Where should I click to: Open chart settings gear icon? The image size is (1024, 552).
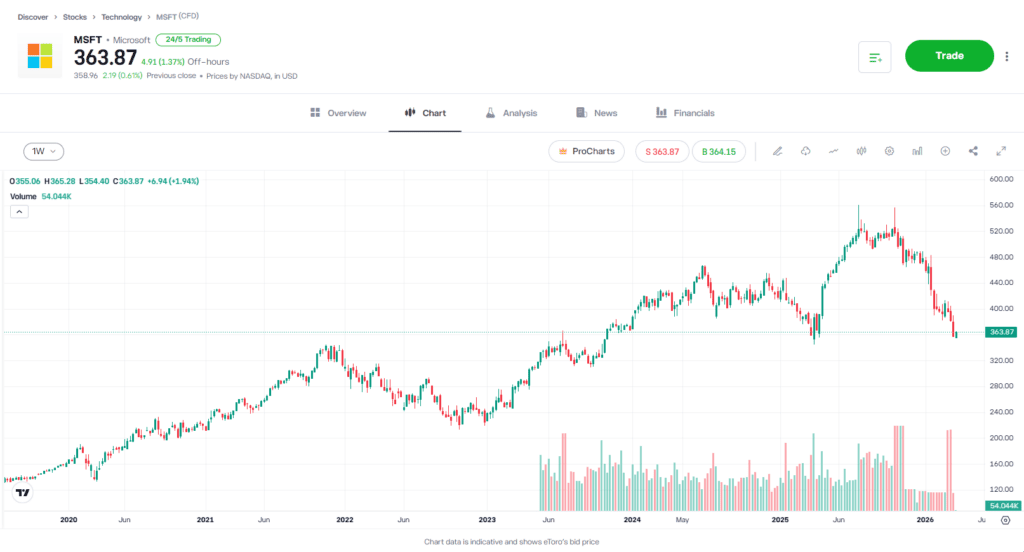[x=889, y=151]
